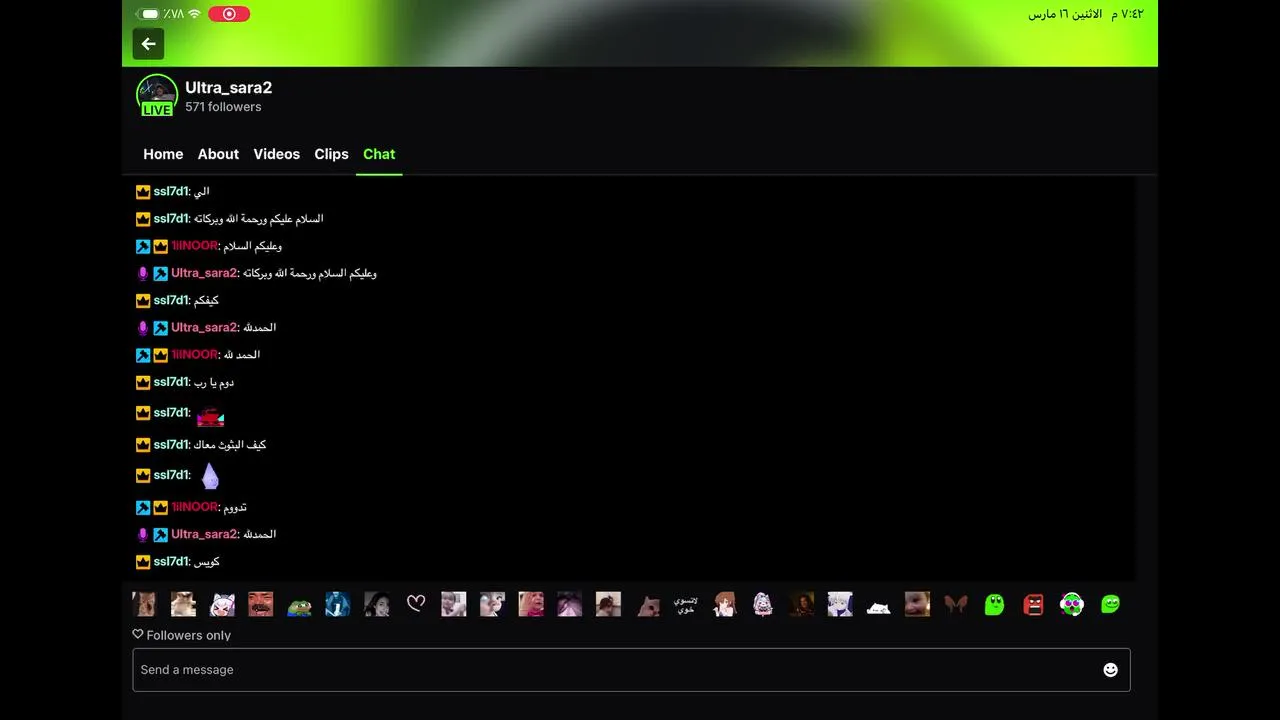1280x720 pixels.
Task: Click username ssl7d1 on the كيف البثوث معاك message
Action: (x=171, y=445)
